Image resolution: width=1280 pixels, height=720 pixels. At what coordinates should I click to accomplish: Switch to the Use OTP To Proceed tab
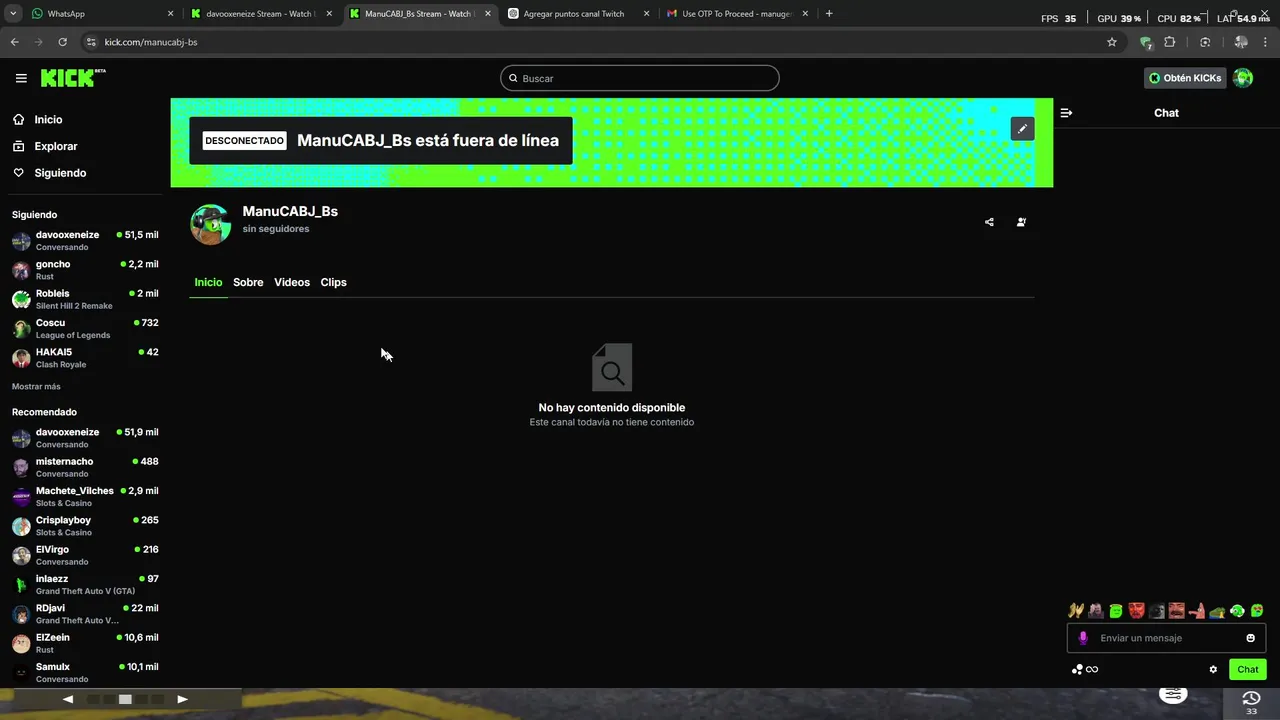point(737,14)
